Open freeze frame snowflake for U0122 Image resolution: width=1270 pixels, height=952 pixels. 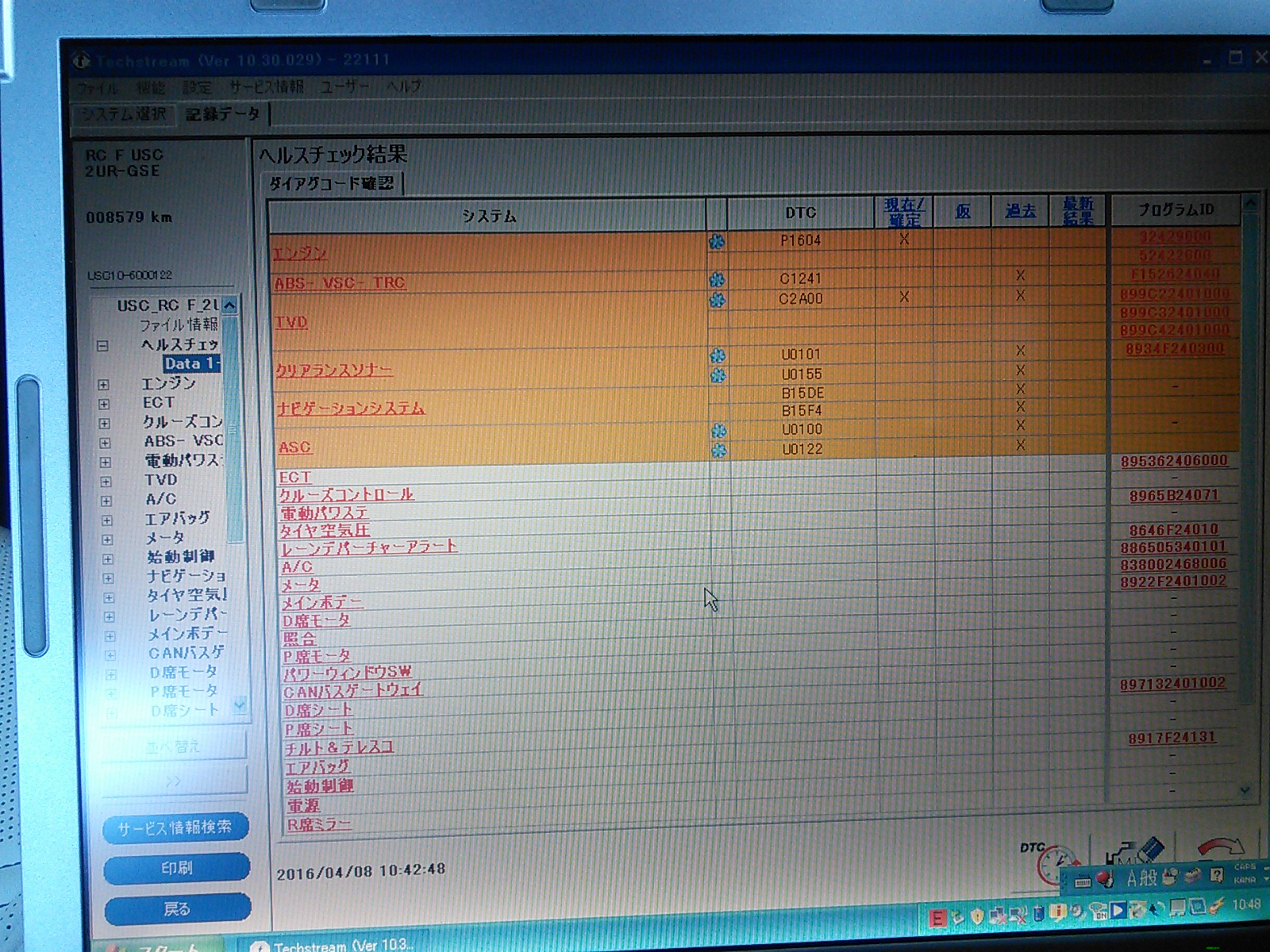718,451
